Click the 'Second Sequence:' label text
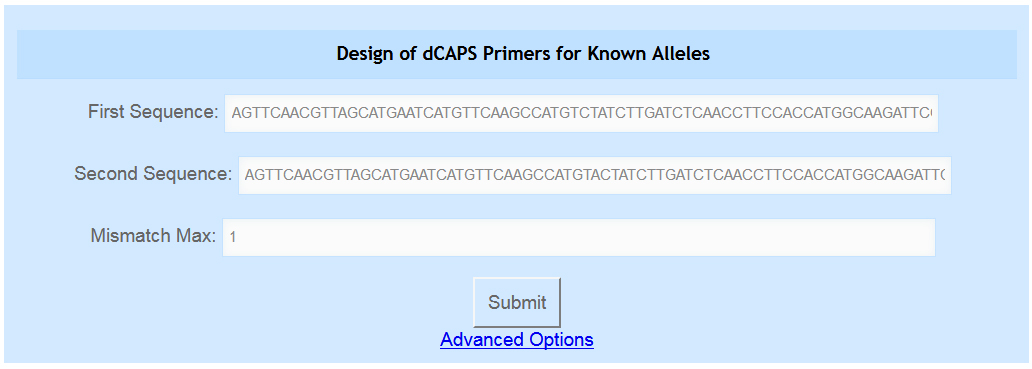This screenshot has height=369, width=1032. click(153, 174)
